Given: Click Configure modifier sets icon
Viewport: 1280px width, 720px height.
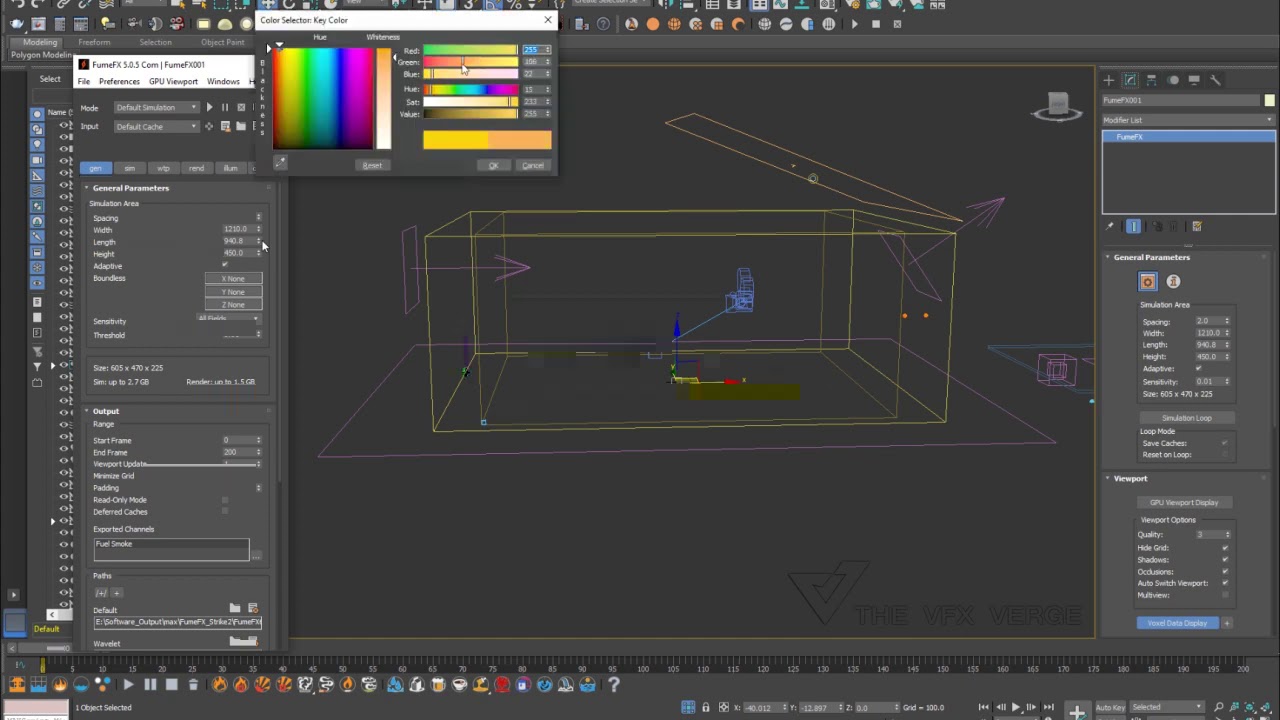Looking at the screenshot, I should (1197, 227).
